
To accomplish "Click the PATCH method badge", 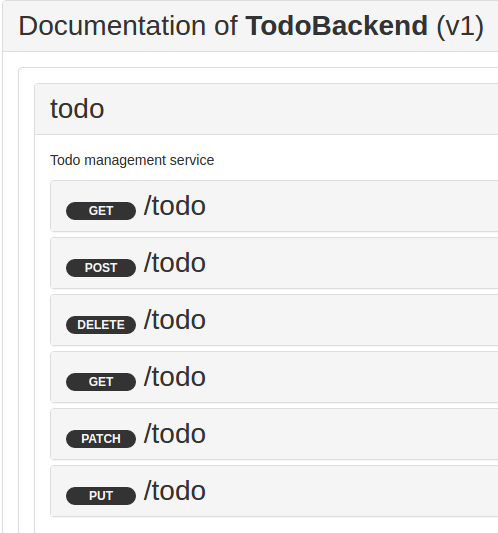I will tap(101, 439).
